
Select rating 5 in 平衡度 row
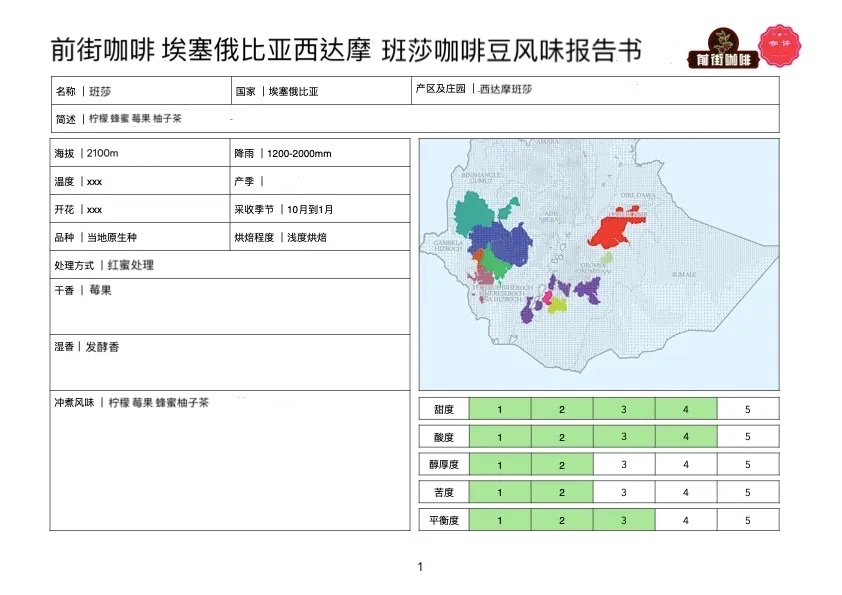[x=748, y=520]
